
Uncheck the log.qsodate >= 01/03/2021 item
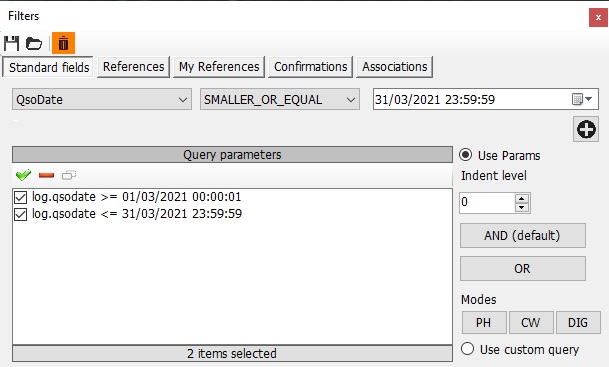pos(20,197)
